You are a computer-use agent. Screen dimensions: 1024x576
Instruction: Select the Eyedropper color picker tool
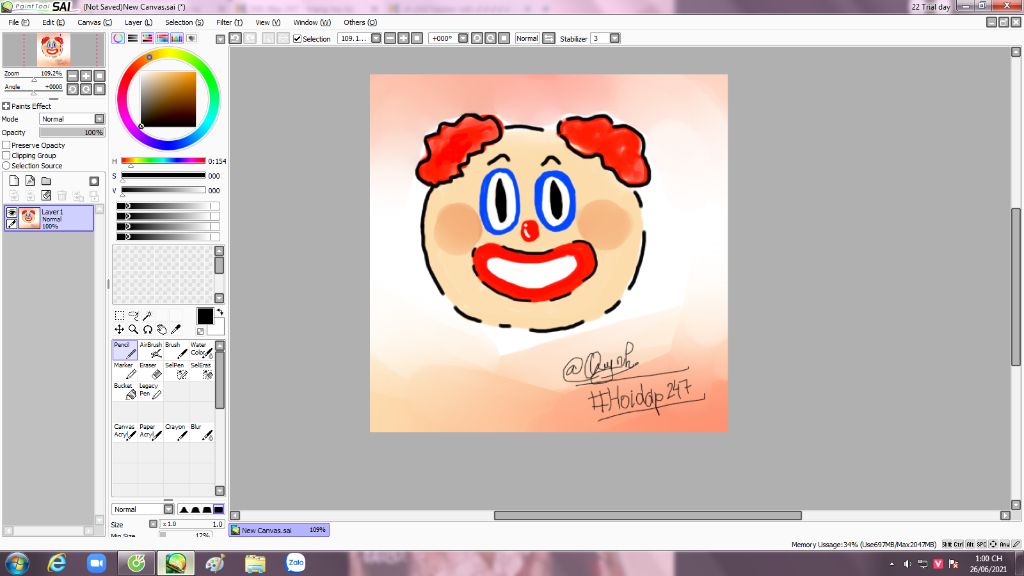176,329
